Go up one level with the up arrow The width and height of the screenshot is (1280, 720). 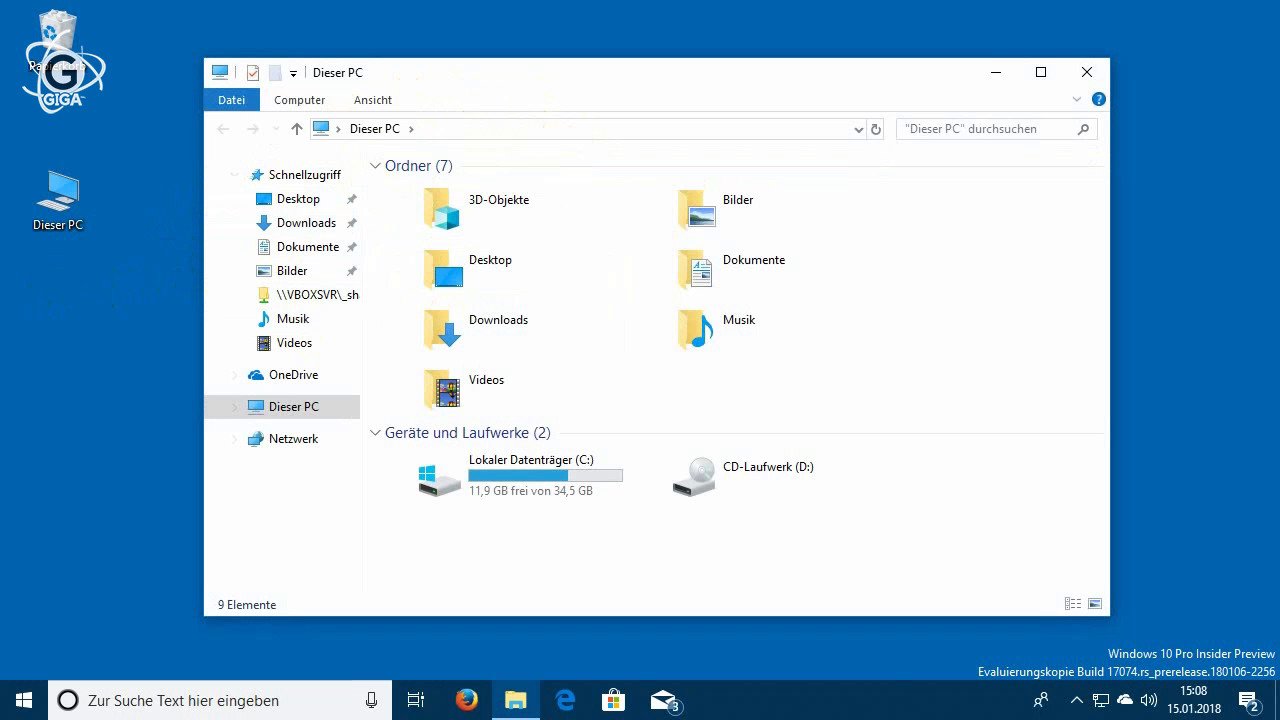[x=297, y=129]
